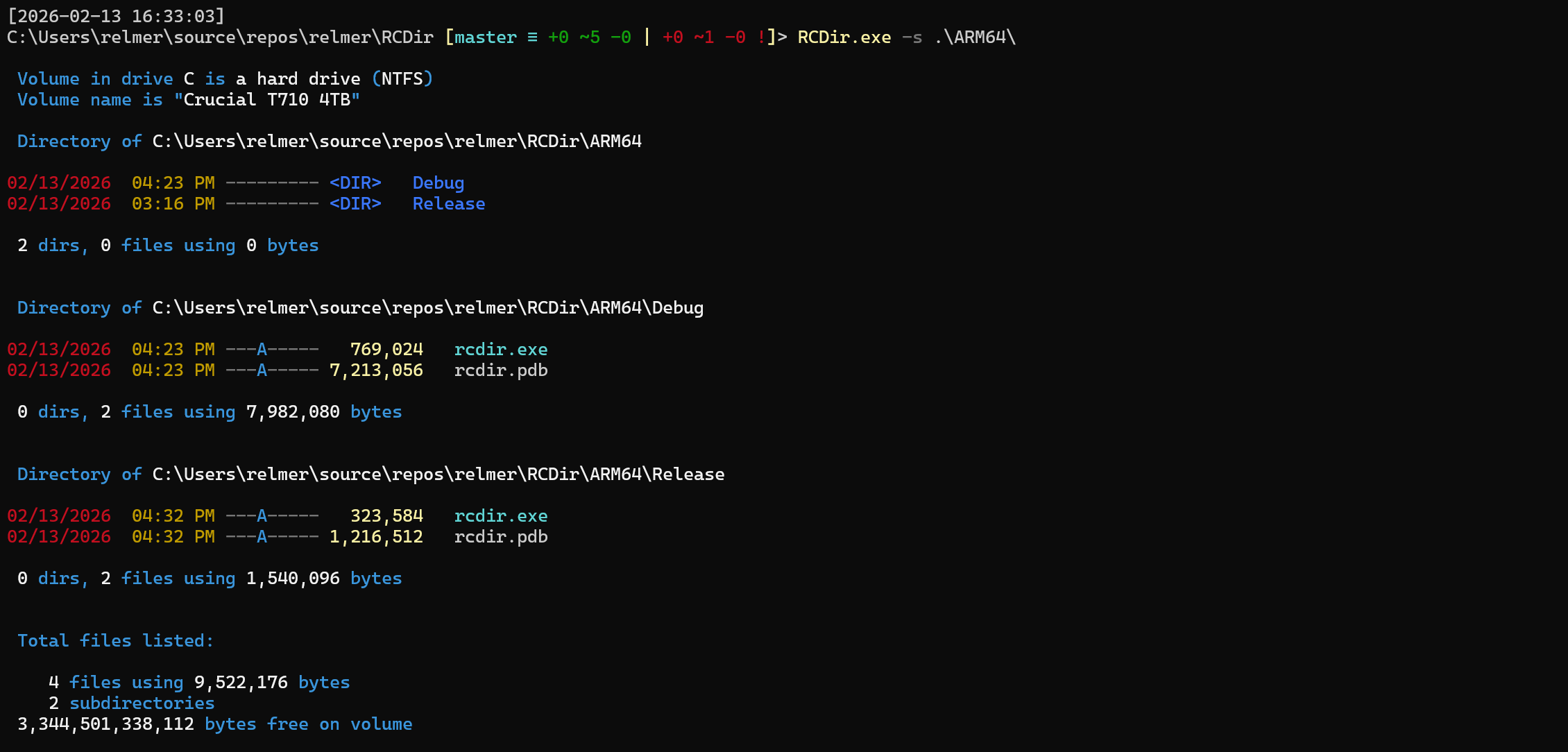Viewport: 1568px width, 752px height.
Task: Click the Debug directory name
Action: click(x=438, y=183)
